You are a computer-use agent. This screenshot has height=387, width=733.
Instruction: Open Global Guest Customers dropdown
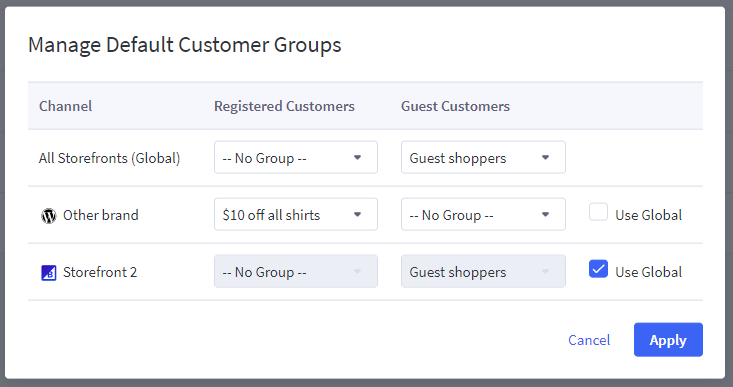pyautogui.click(x=483, y=158)
